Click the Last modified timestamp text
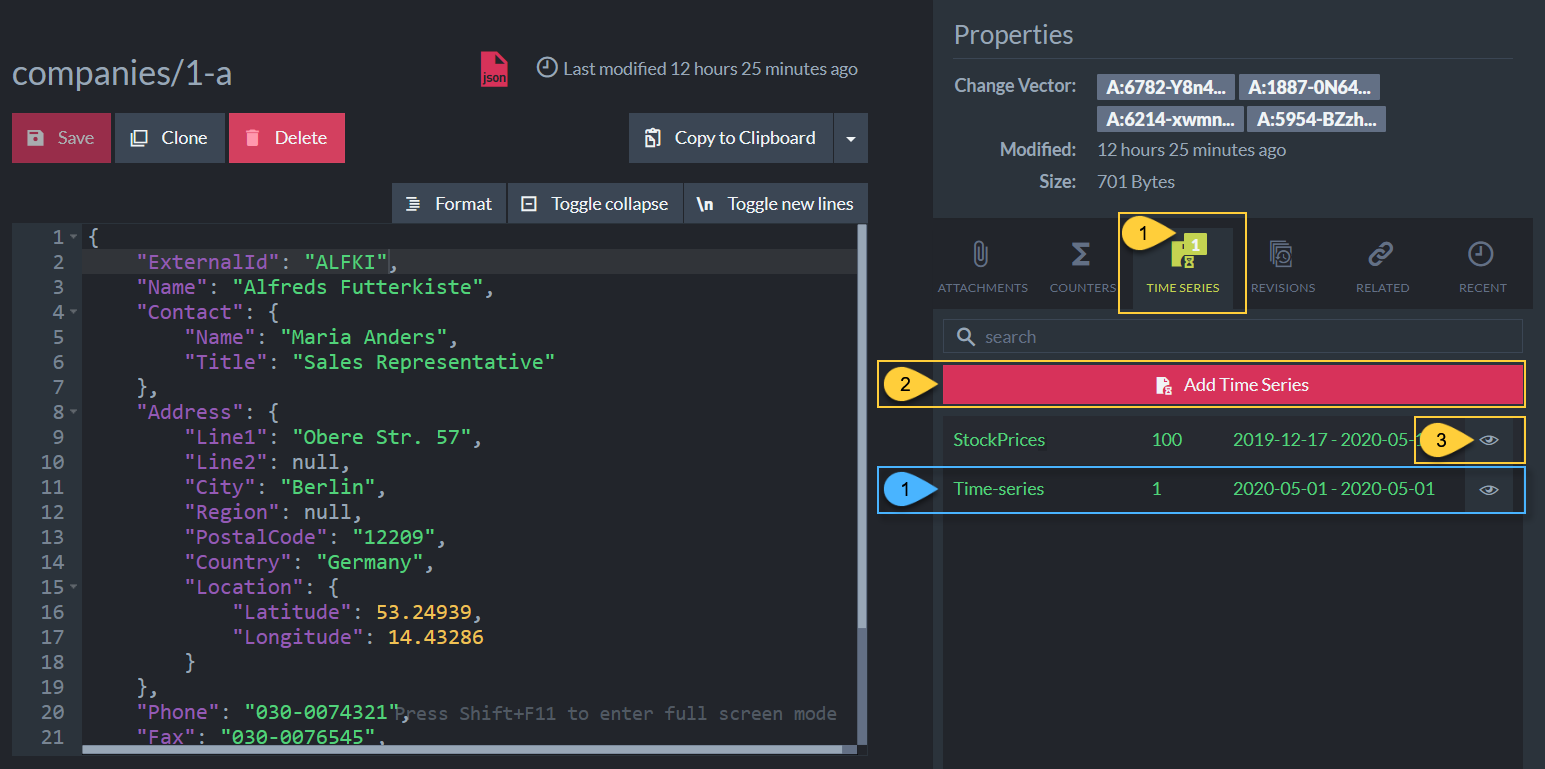This screenshot has width=1545, height=769. 710,69
